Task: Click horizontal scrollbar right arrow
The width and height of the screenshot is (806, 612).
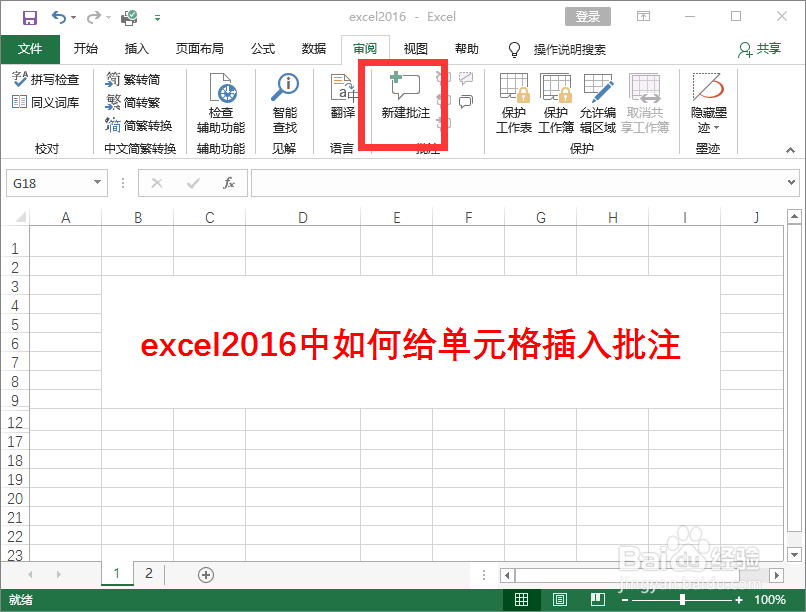Action: pyautogui.click(x=776, y=575)
